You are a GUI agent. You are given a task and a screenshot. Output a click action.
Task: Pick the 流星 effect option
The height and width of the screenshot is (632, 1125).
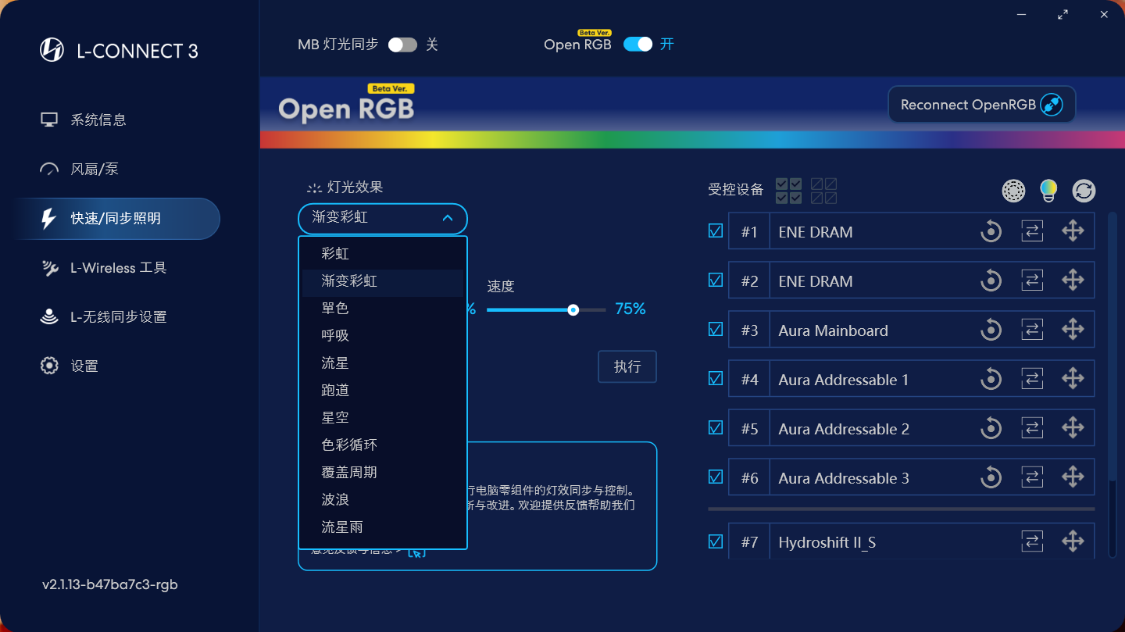click(382, 363)
